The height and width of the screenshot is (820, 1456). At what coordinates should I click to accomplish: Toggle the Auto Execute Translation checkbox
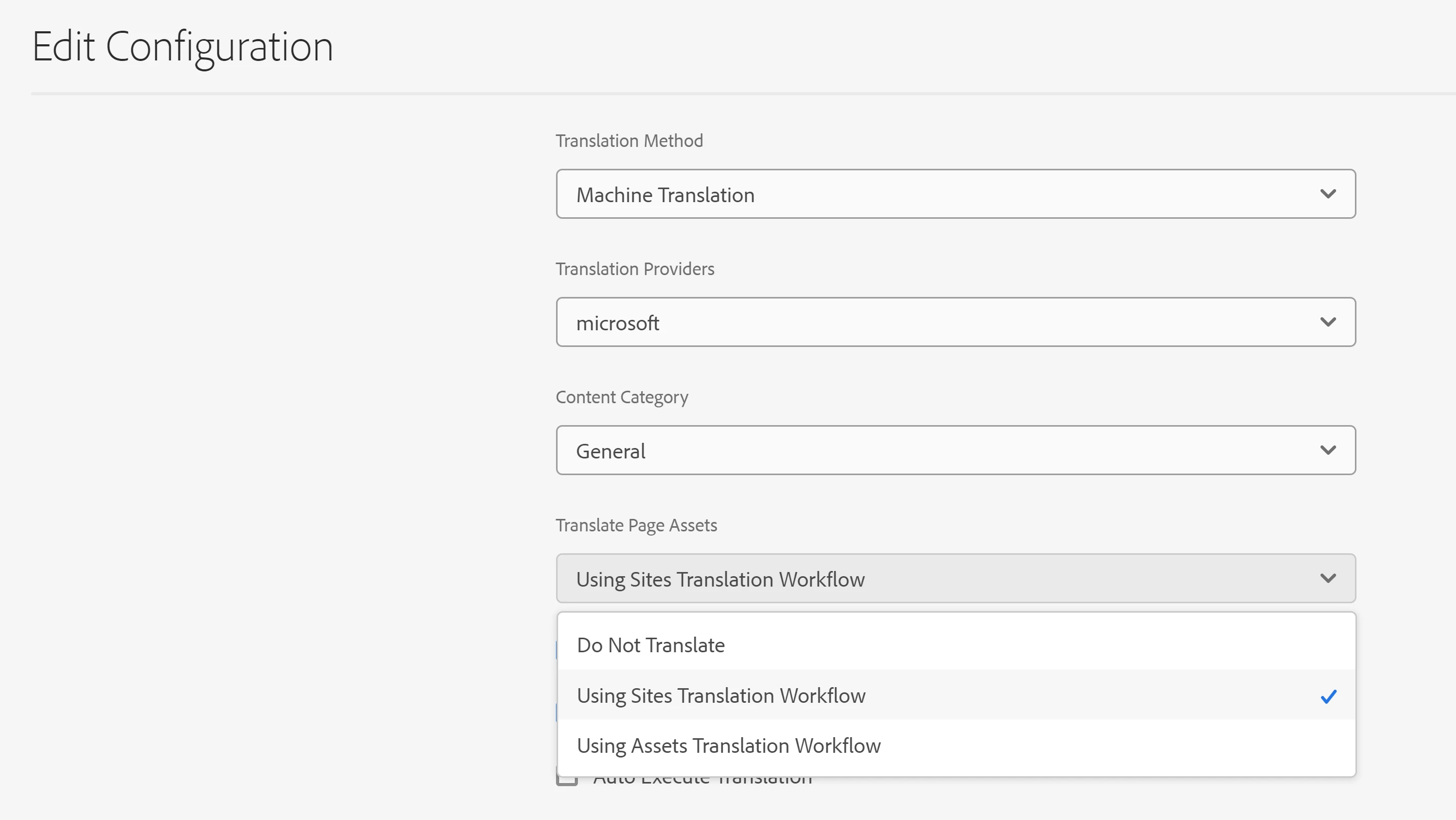coord(567,780)
